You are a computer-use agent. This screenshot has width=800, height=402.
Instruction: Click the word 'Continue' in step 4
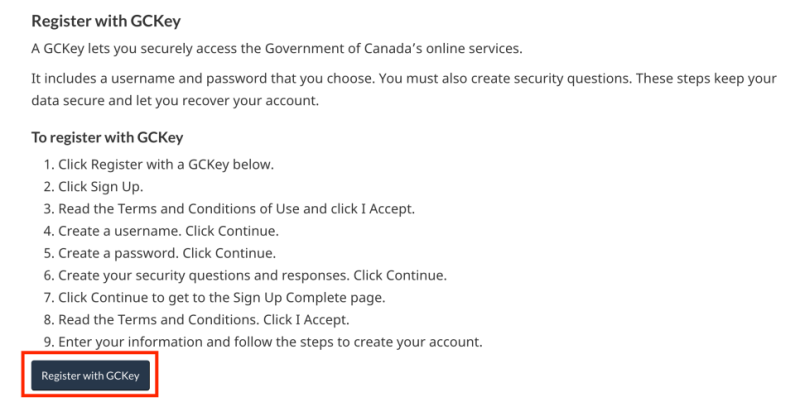248,231
